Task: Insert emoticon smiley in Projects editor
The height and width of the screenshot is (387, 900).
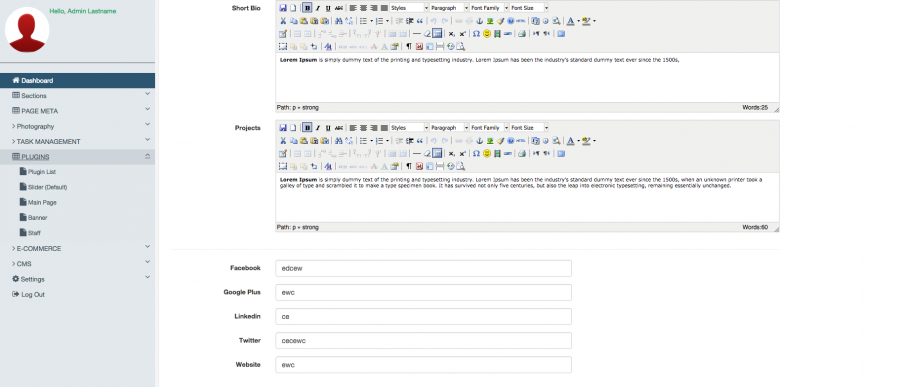Action: (487, 153)
